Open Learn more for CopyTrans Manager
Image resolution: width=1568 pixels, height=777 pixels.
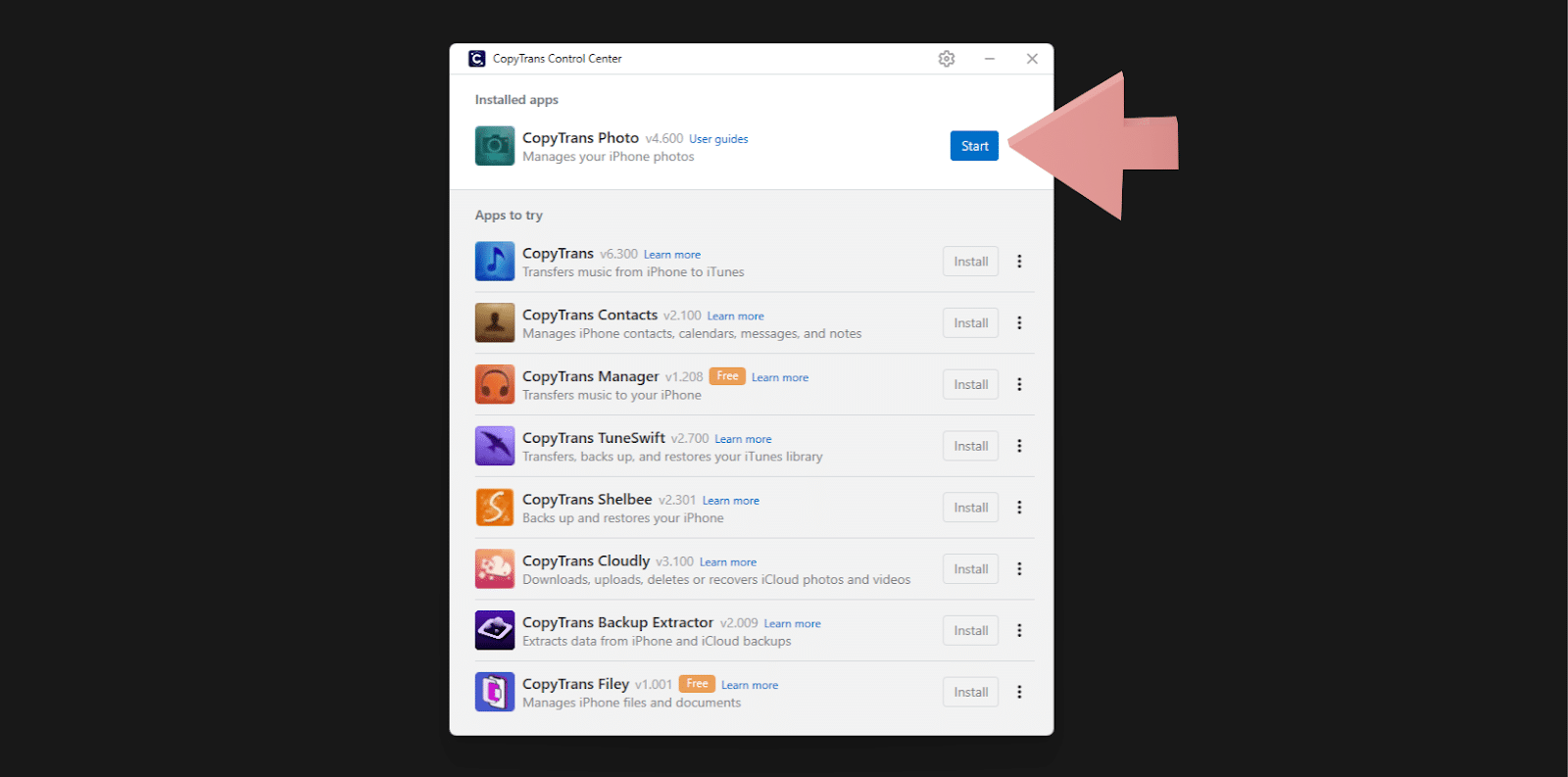coord(780,377)
